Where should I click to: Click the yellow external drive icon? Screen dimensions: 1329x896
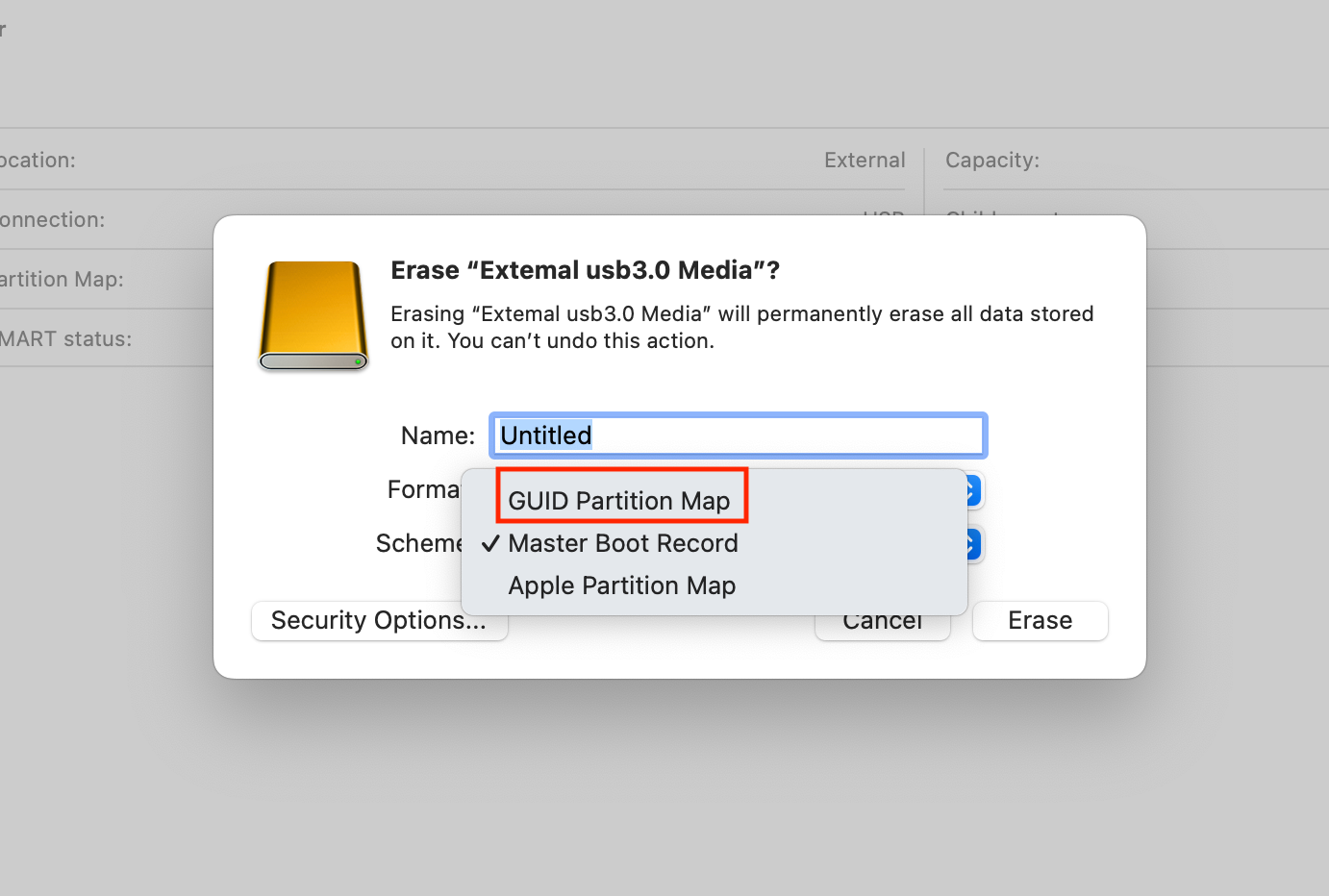click(313, 315)
